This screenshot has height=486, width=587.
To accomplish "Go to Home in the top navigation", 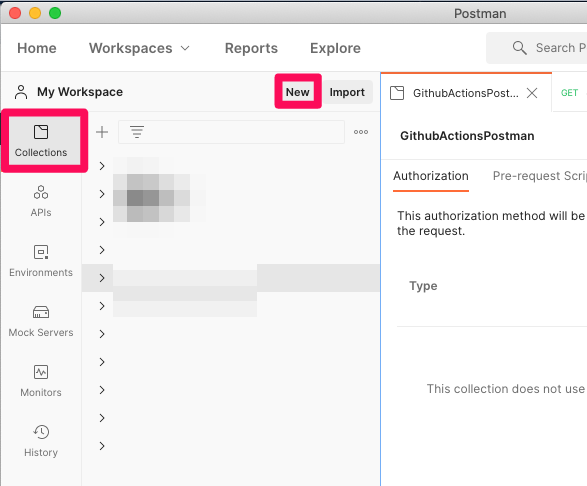I will coord(37,48).
